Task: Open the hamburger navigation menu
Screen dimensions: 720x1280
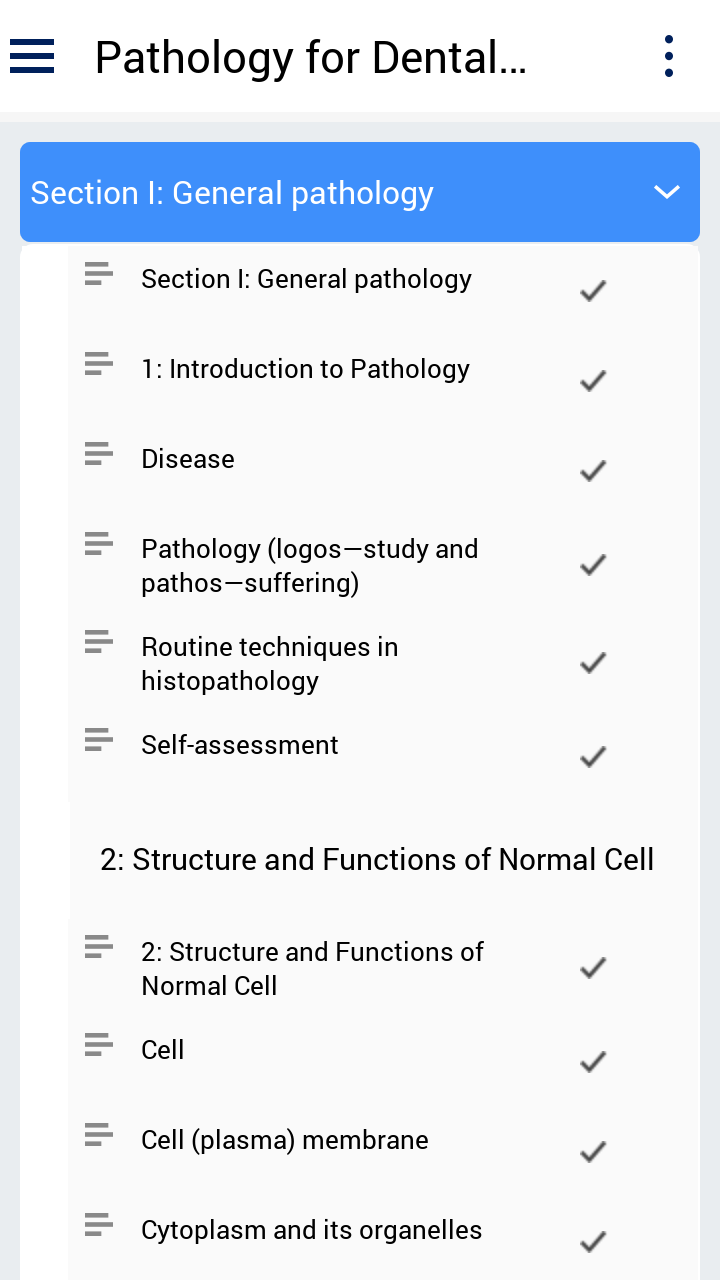Action: click(32, 56)
